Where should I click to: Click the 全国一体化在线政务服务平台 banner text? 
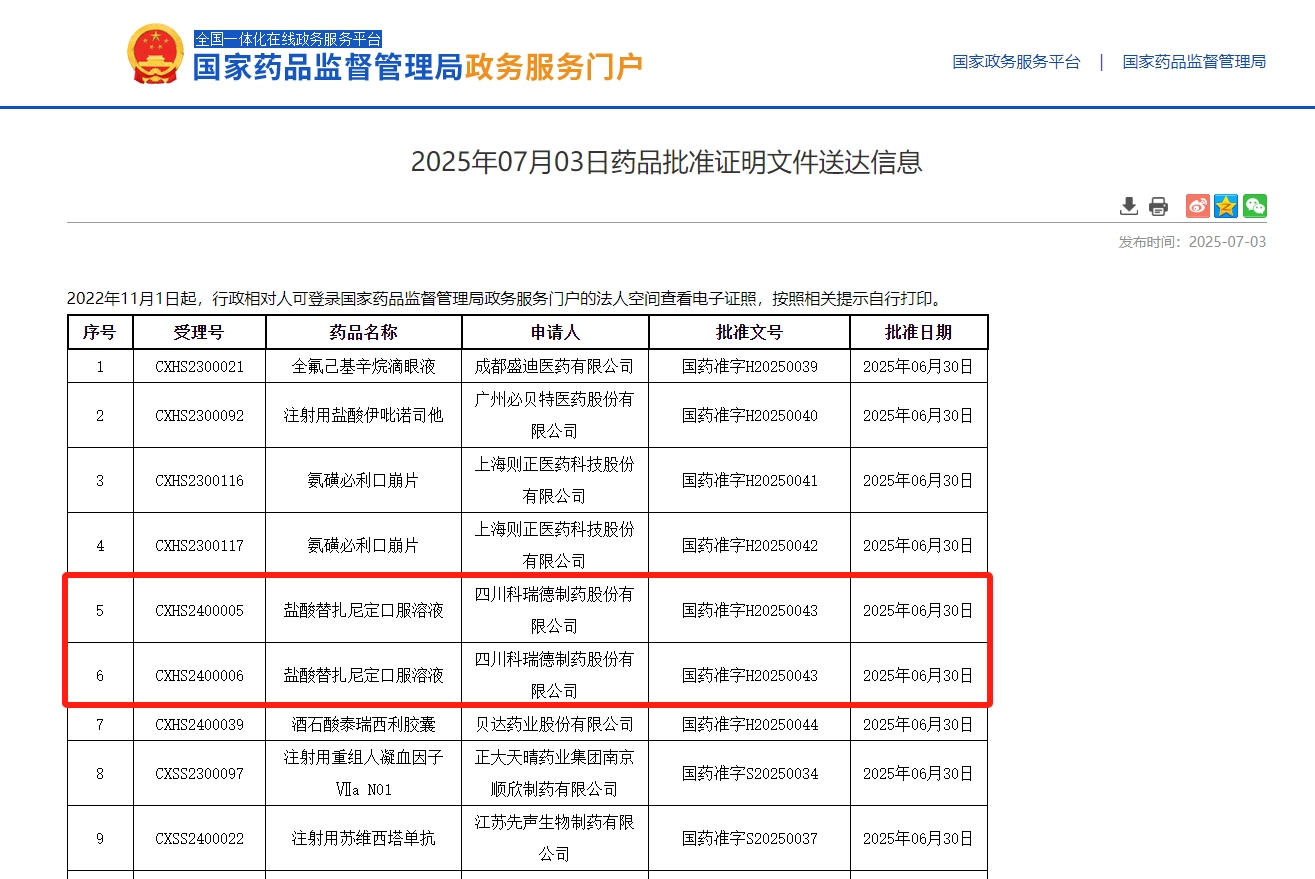(x=288, y=39)
